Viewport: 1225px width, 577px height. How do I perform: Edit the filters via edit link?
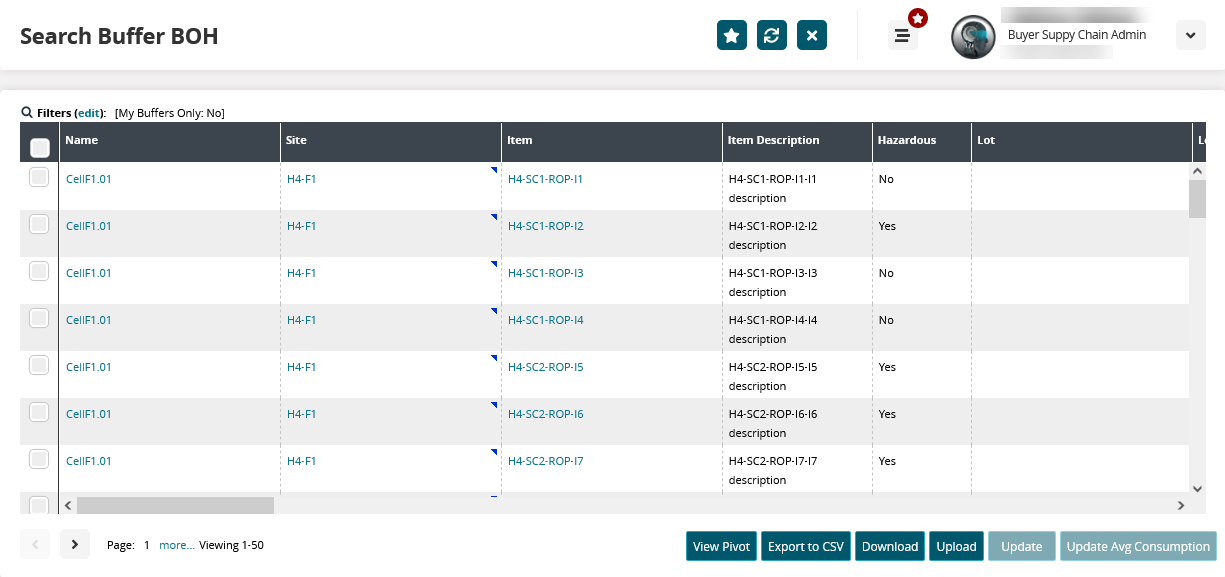(x=89, y=113)
